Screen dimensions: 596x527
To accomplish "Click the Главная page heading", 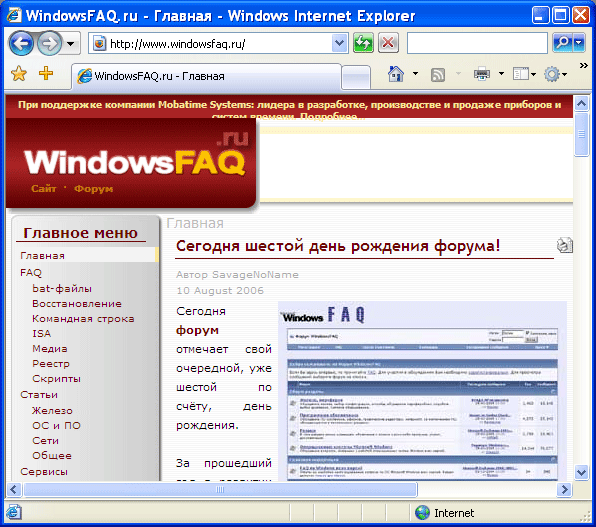I will pos(195,223).
